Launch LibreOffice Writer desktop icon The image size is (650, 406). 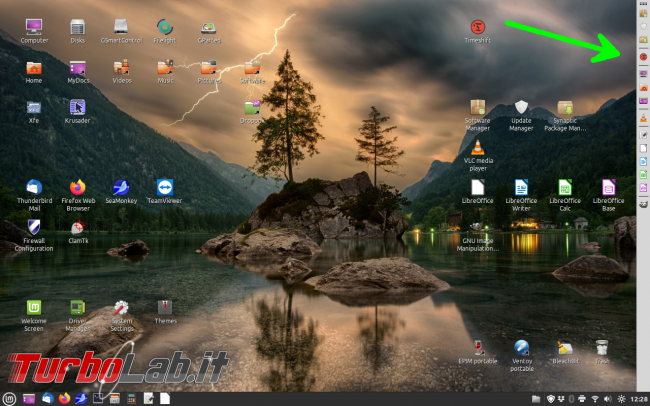click(x=521, y=187)
